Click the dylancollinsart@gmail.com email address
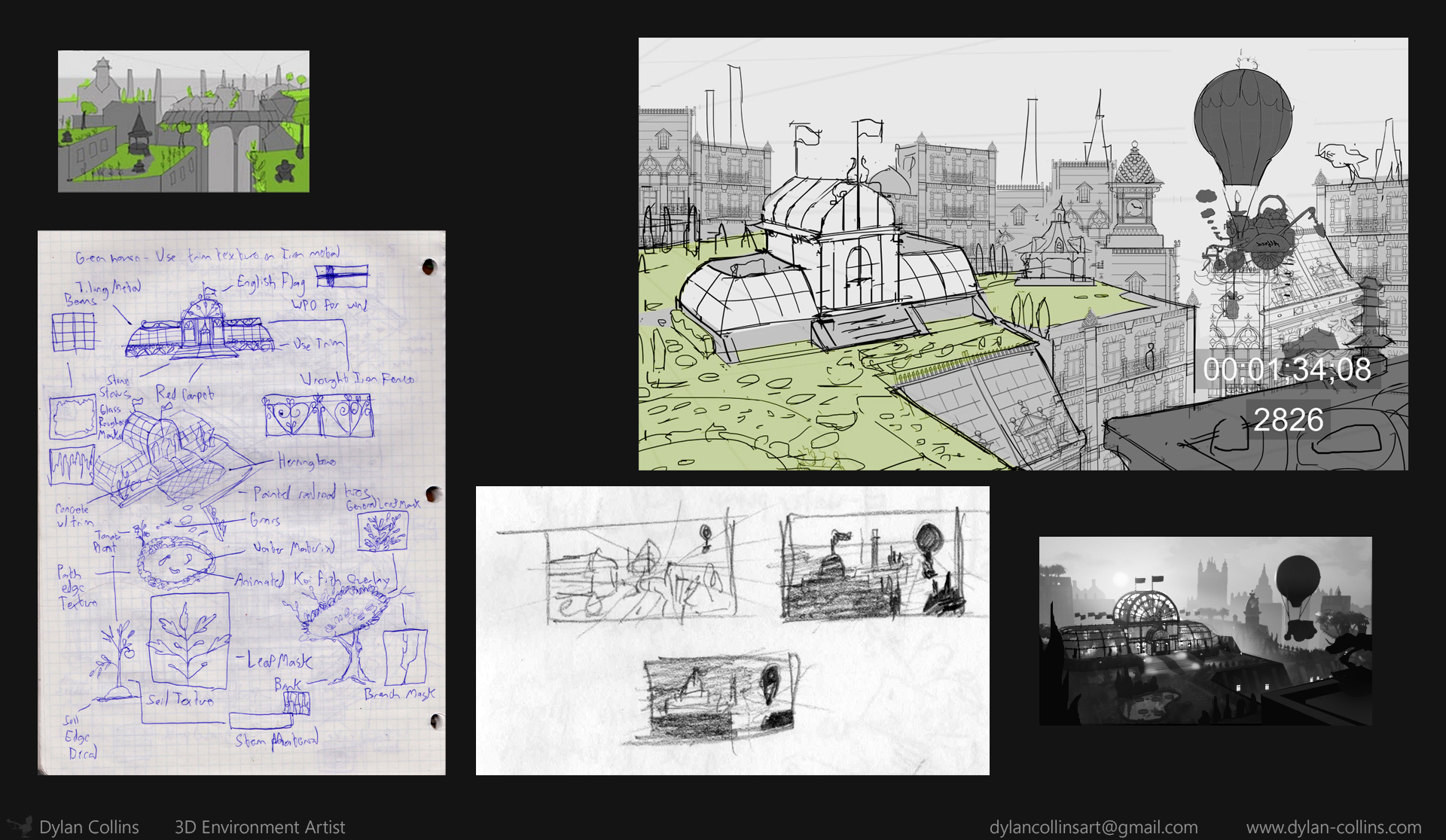This screenshot has height=840, width=1446. pyautogui.click(x=1094, y=827)
